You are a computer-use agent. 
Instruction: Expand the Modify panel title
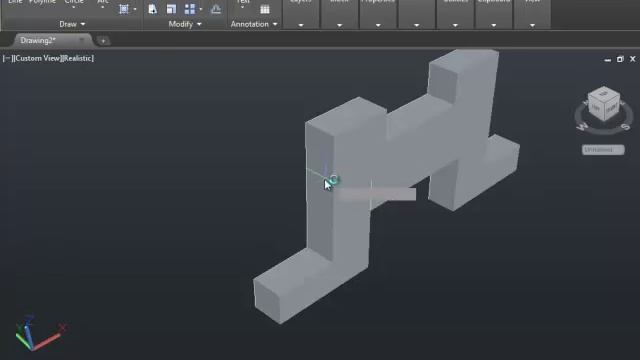(x=185, y=24)
